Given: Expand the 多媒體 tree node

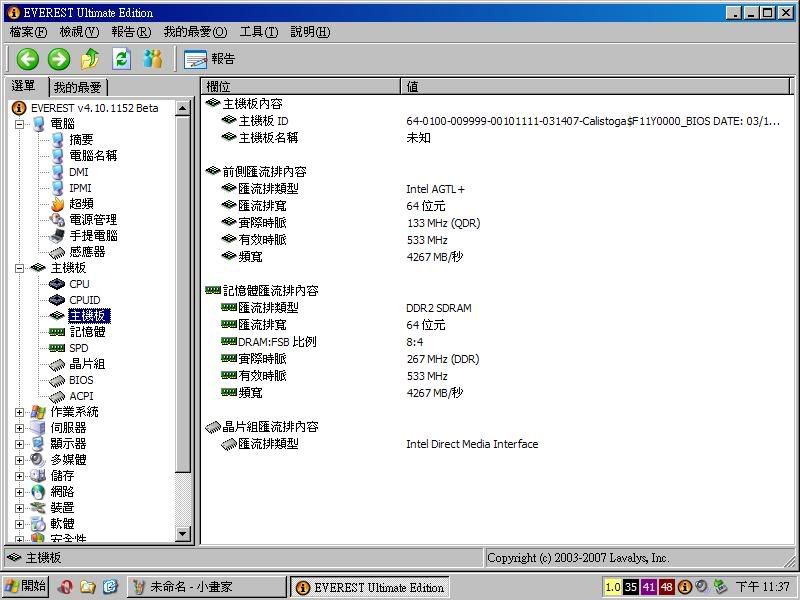Looking at the screenshot, I should (19, 460).
